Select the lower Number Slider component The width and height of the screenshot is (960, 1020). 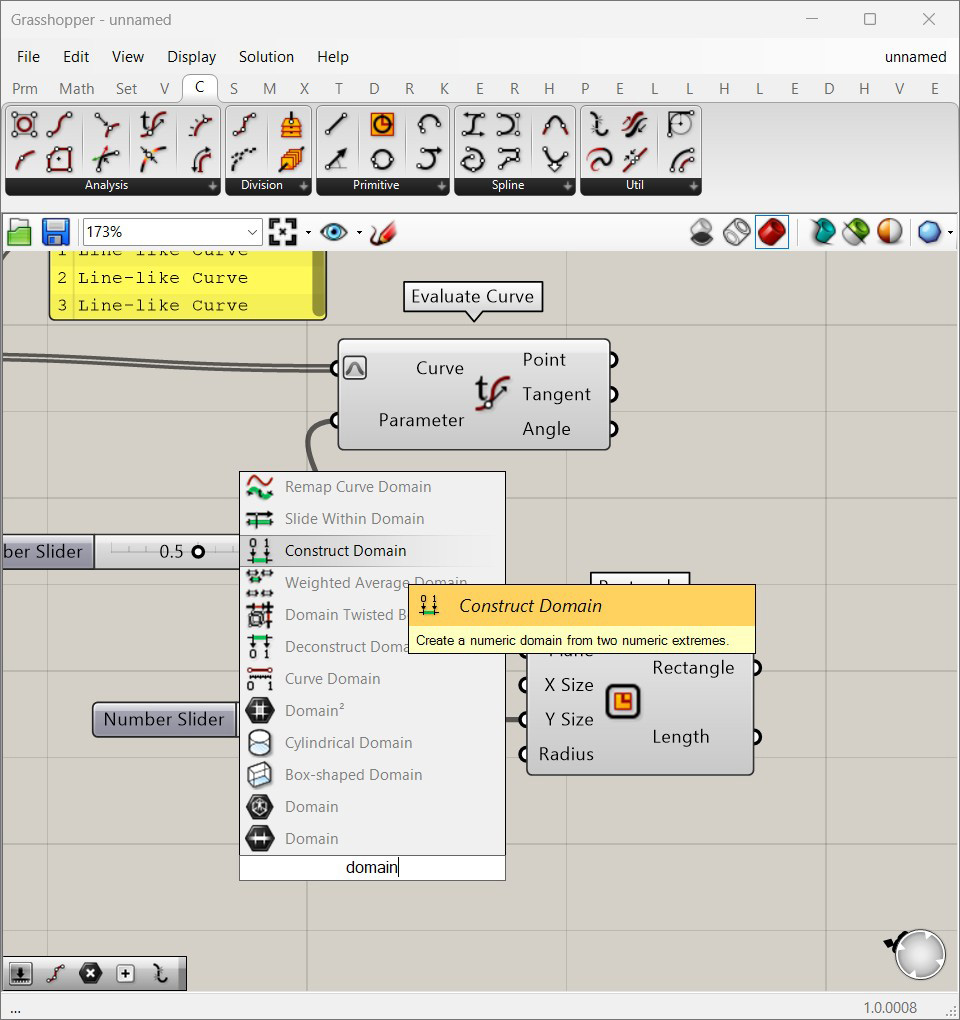[x=164, y=719]
